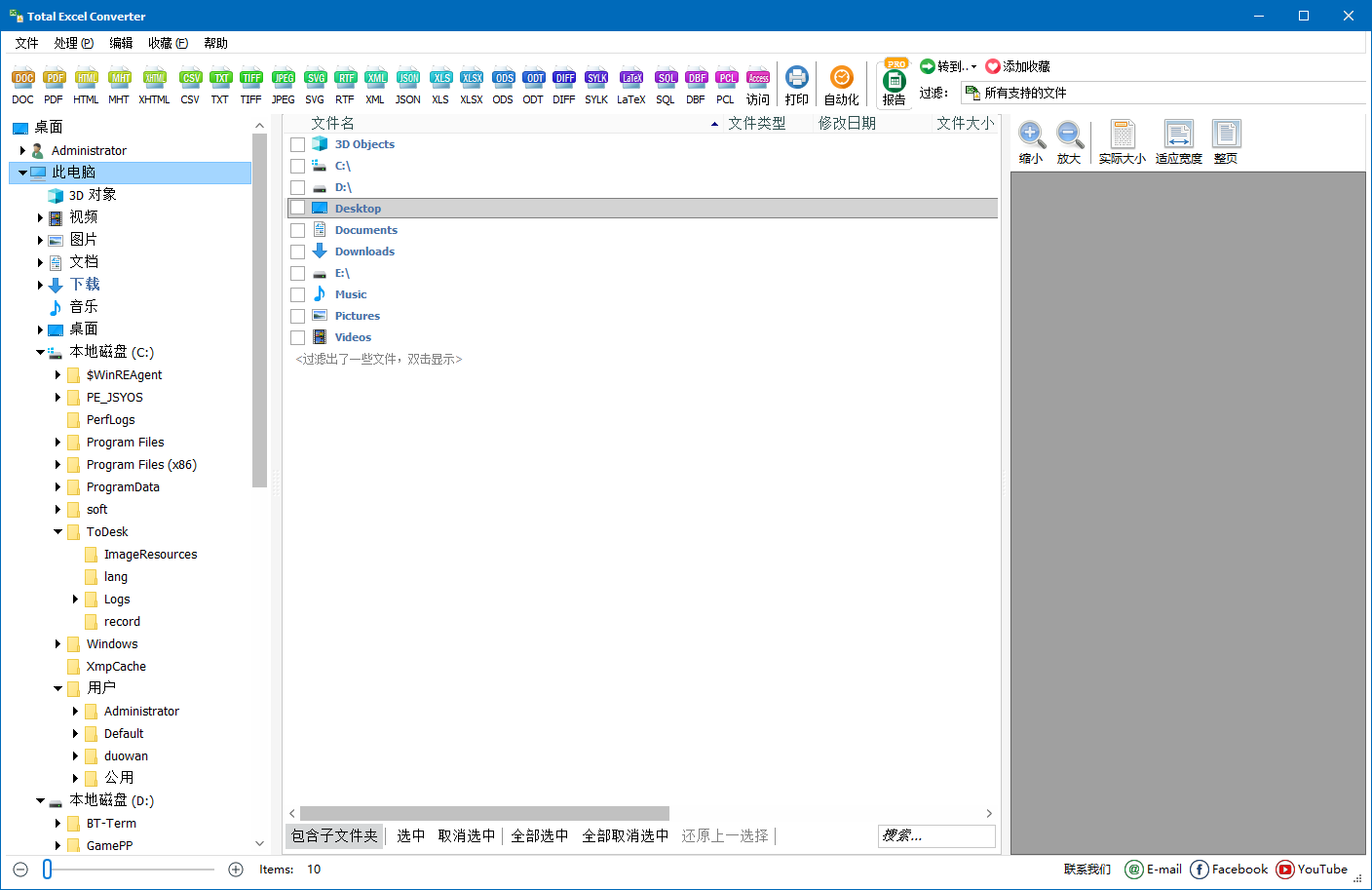Expand the 用户 folder in the tree
Screen dimensions: 1372x890
coord(57,688)
